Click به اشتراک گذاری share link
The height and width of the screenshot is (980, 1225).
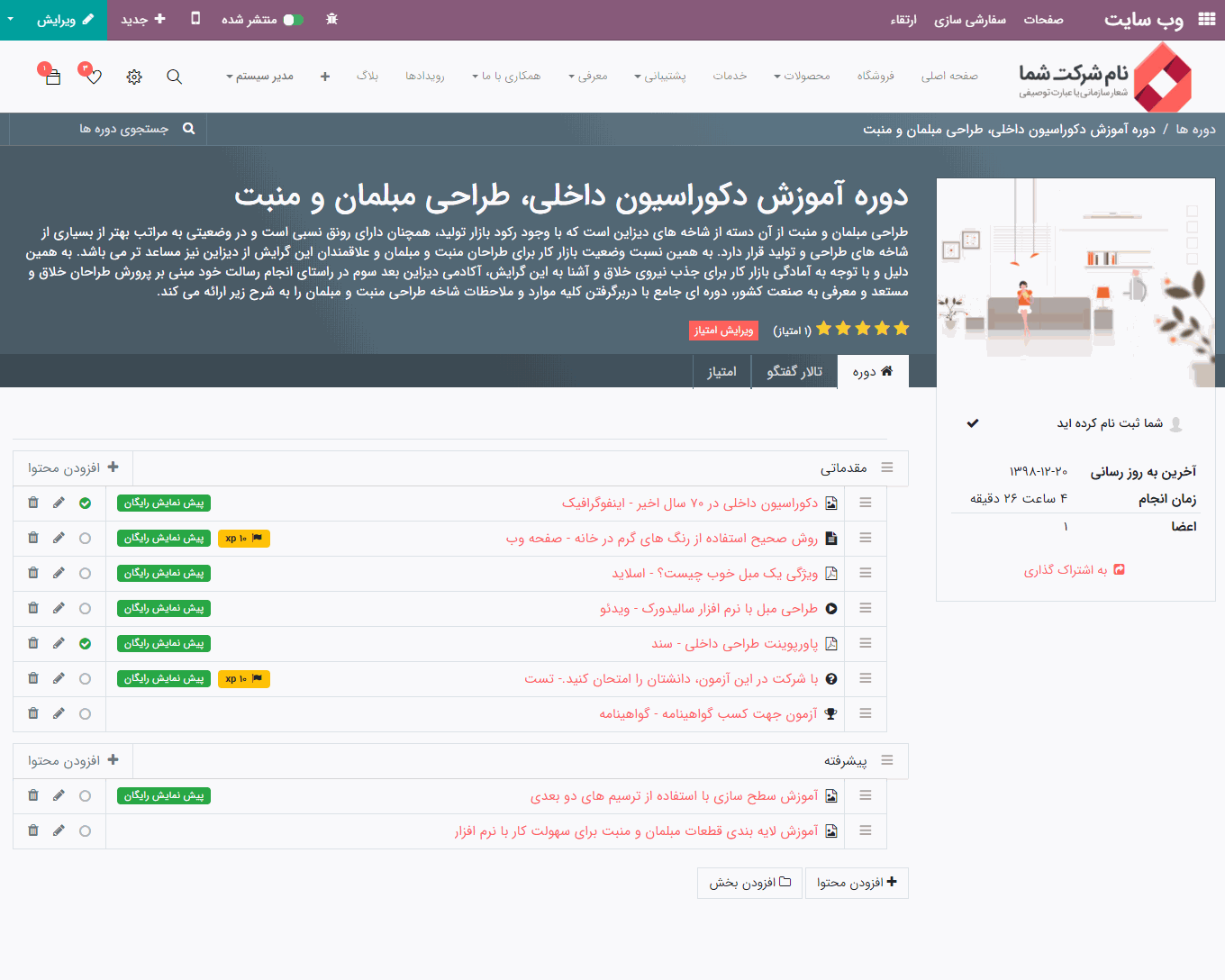pos(1074,569)
